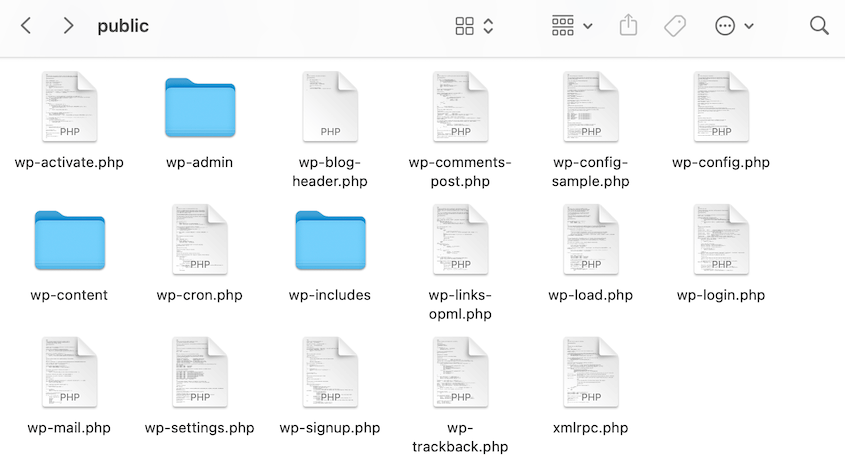Go back using the left chevron

[x=26, y=25]
